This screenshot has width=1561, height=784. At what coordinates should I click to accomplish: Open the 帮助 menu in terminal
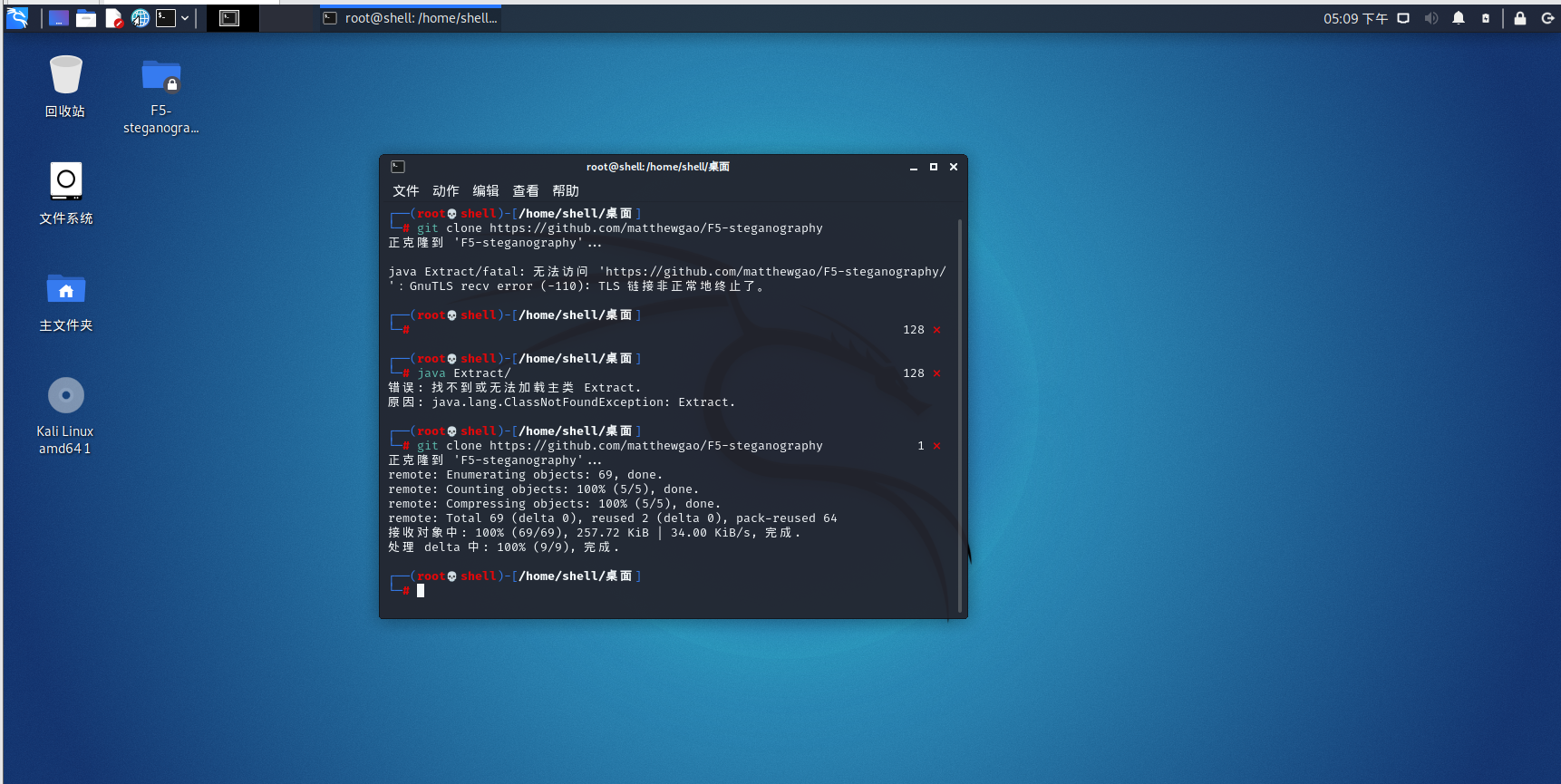[x=566, y=191]
